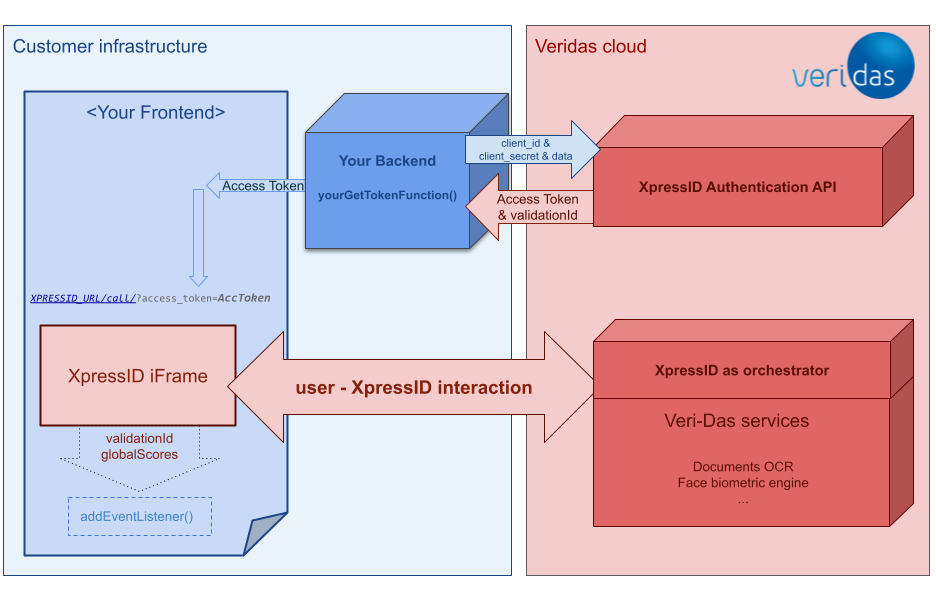The image size is (936, 592).
Task: Select the Your Backend cube
Action: tap(407, 172)
